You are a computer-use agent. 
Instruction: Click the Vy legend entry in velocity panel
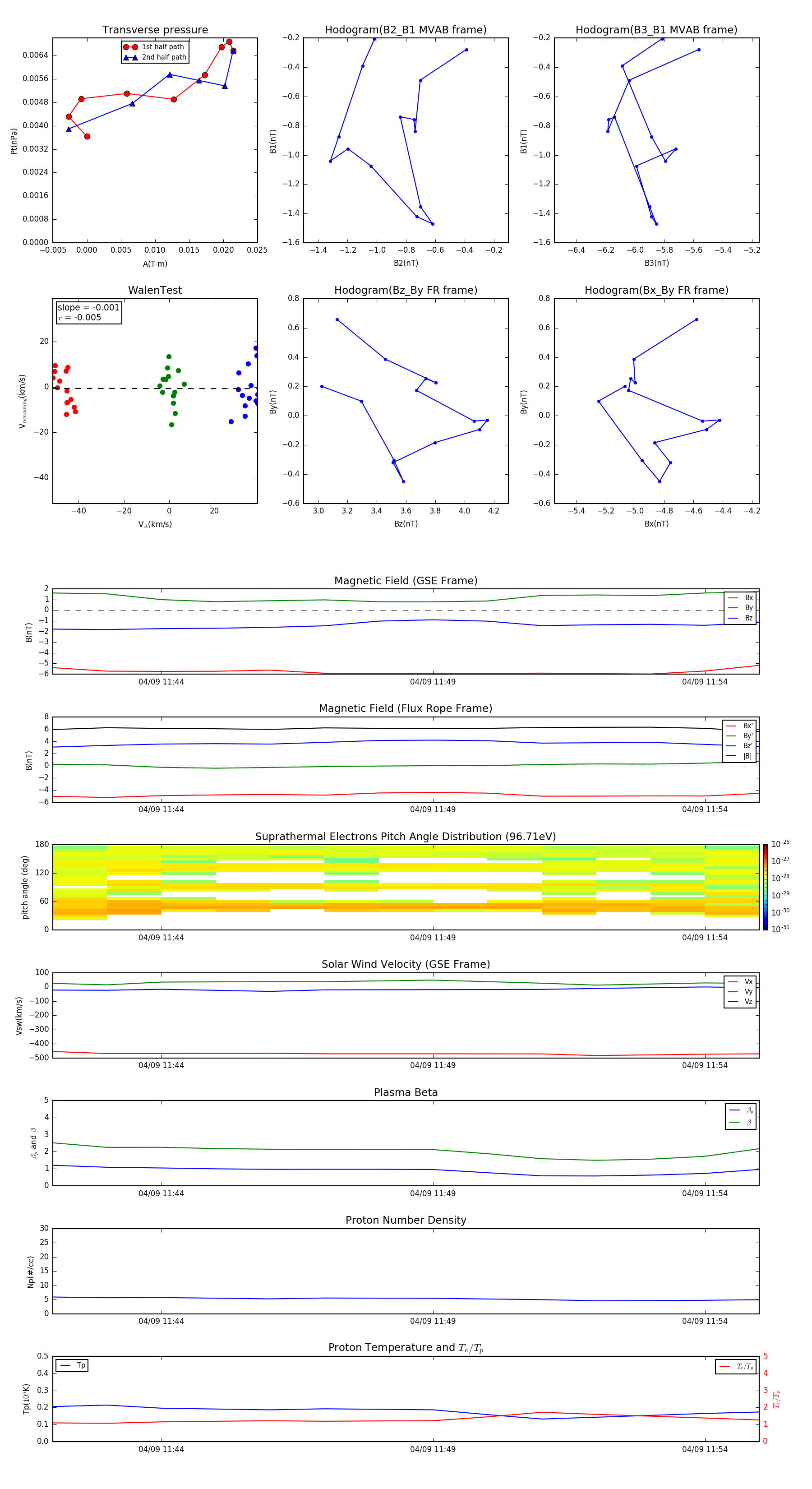(x=740, y=992)
